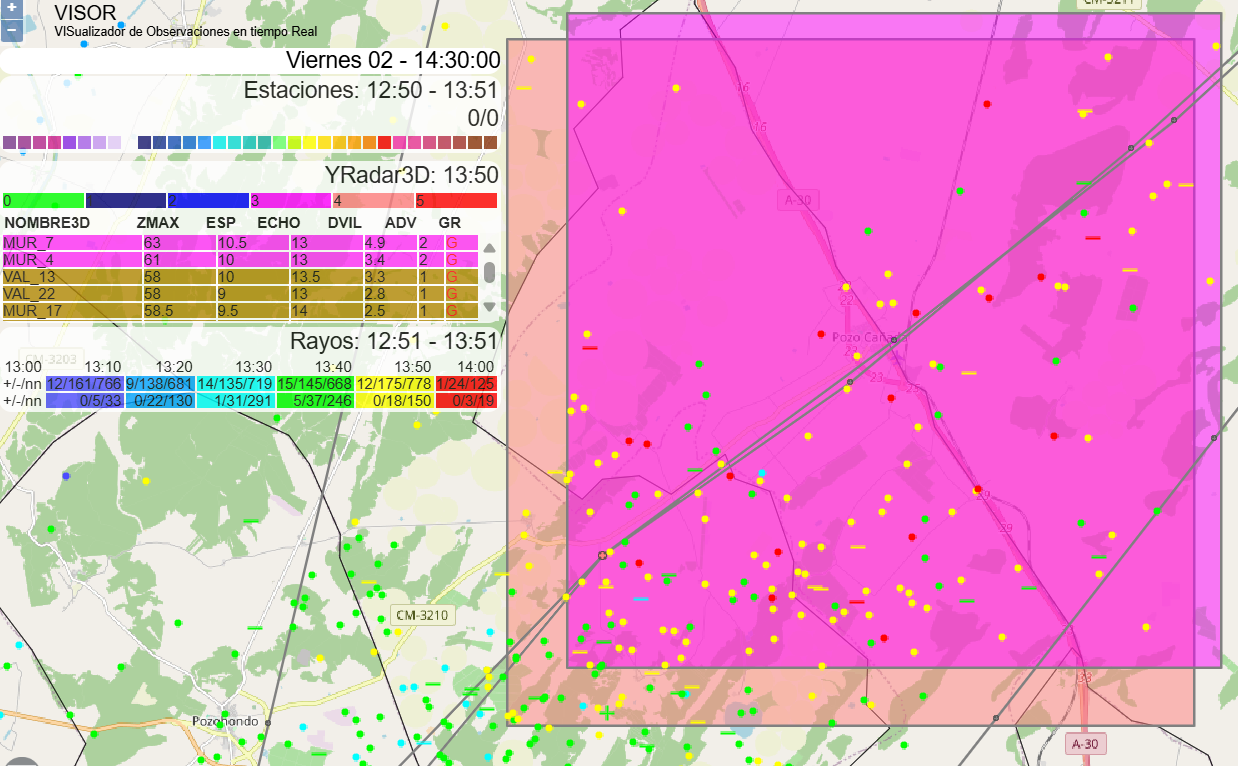Click the storm table scroll down arrow

pos(489,306)
